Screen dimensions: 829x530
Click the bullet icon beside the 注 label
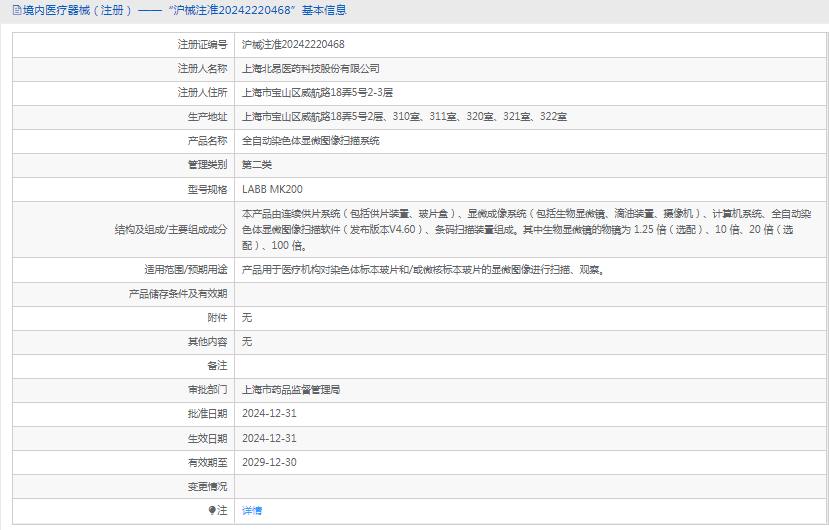pyautogui.click(x=212, y=510)
